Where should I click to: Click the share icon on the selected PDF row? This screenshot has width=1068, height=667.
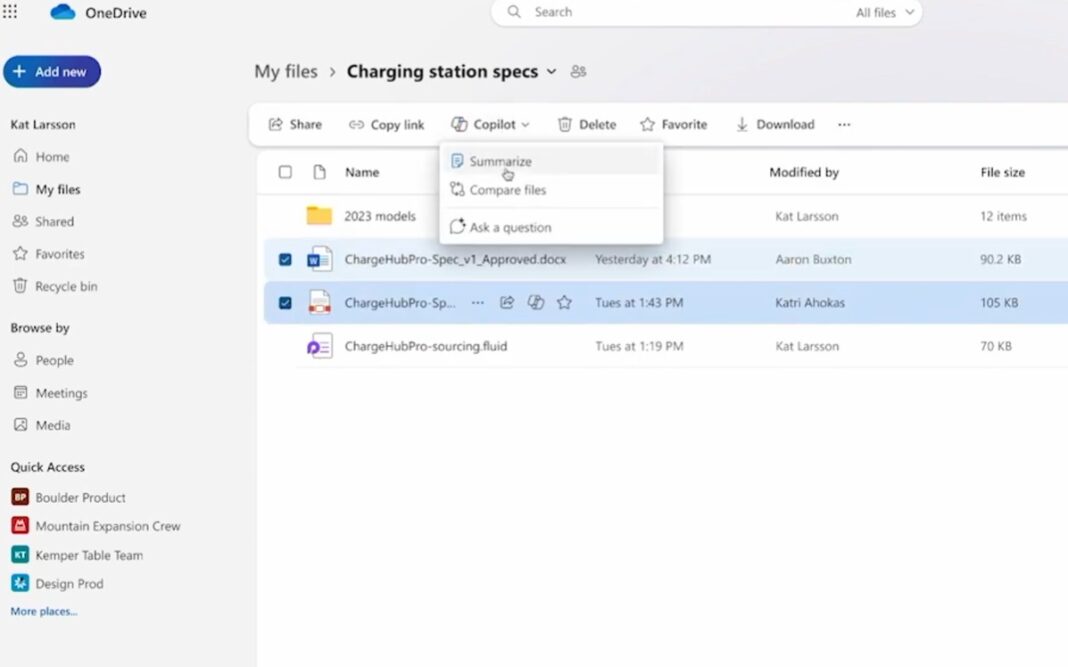507,303
